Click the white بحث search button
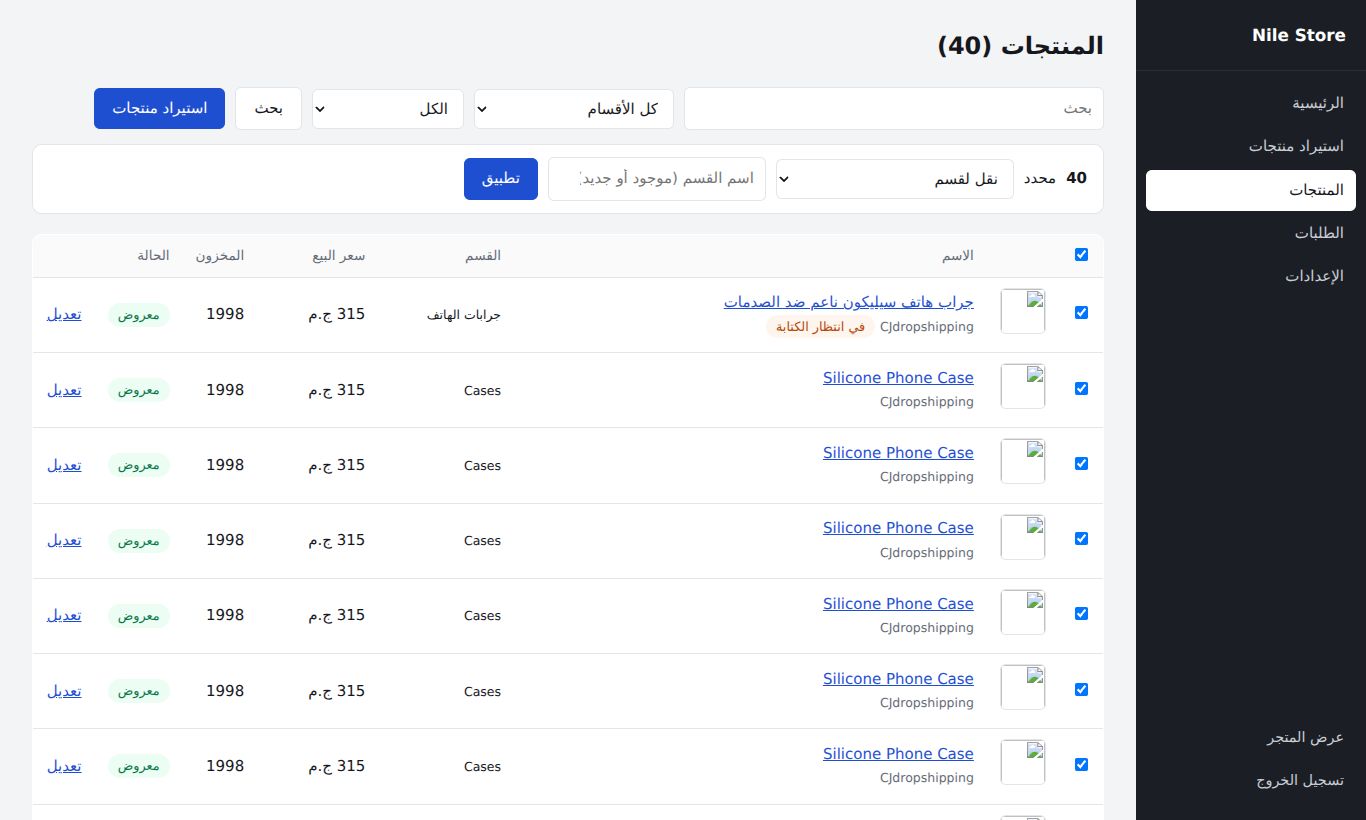The image size is (1366, 820). (268, 109)
